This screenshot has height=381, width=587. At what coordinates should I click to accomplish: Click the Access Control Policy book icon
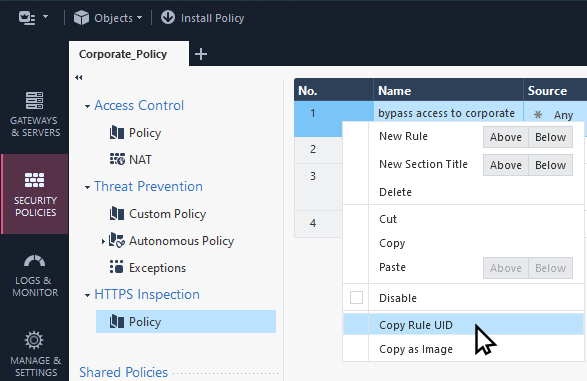tap(117, 132)
